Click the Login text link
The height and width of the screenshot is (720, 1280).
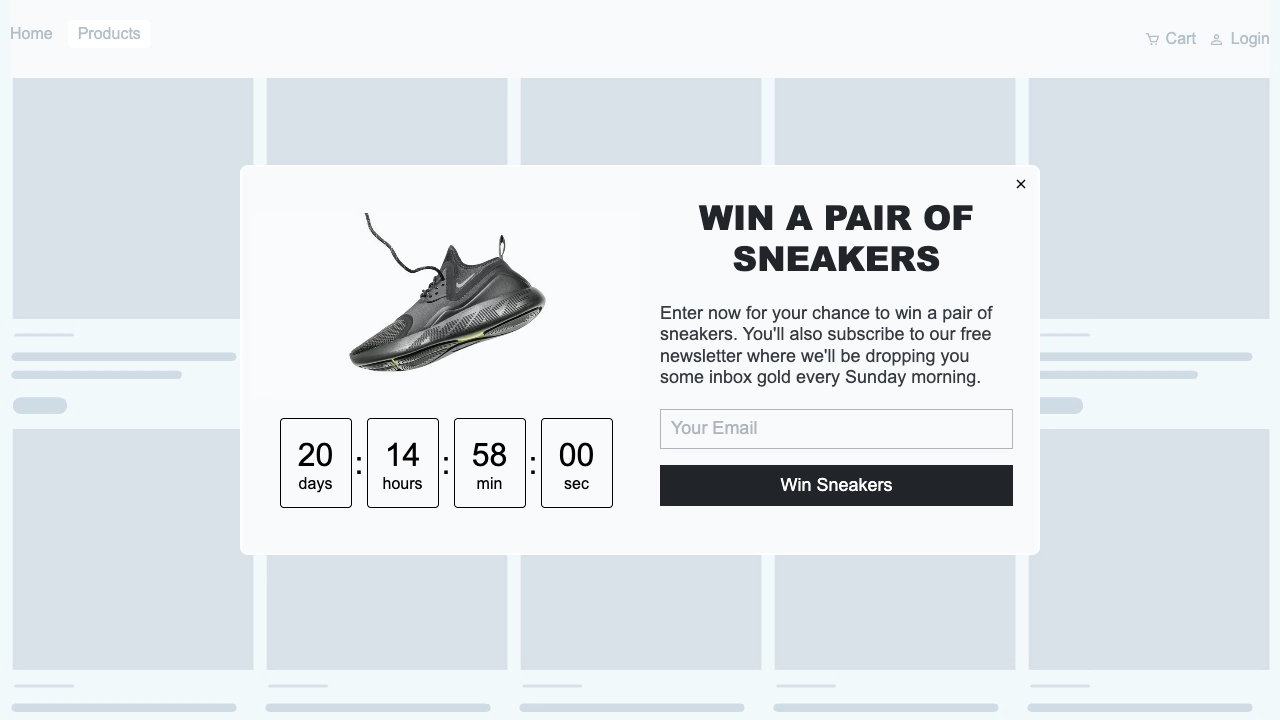(1250, 39)
